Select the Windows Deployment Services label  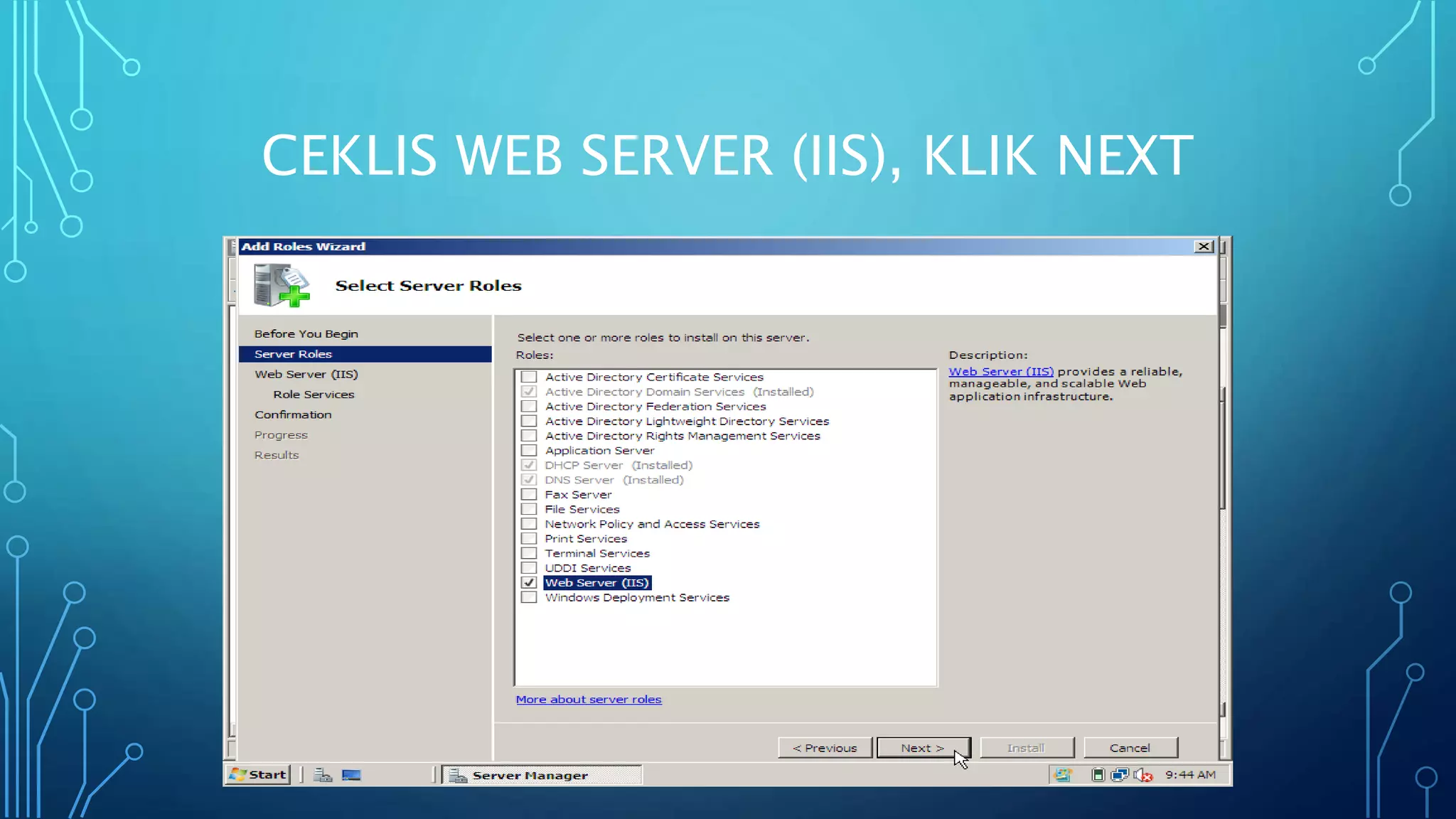(x=637, y=598)
